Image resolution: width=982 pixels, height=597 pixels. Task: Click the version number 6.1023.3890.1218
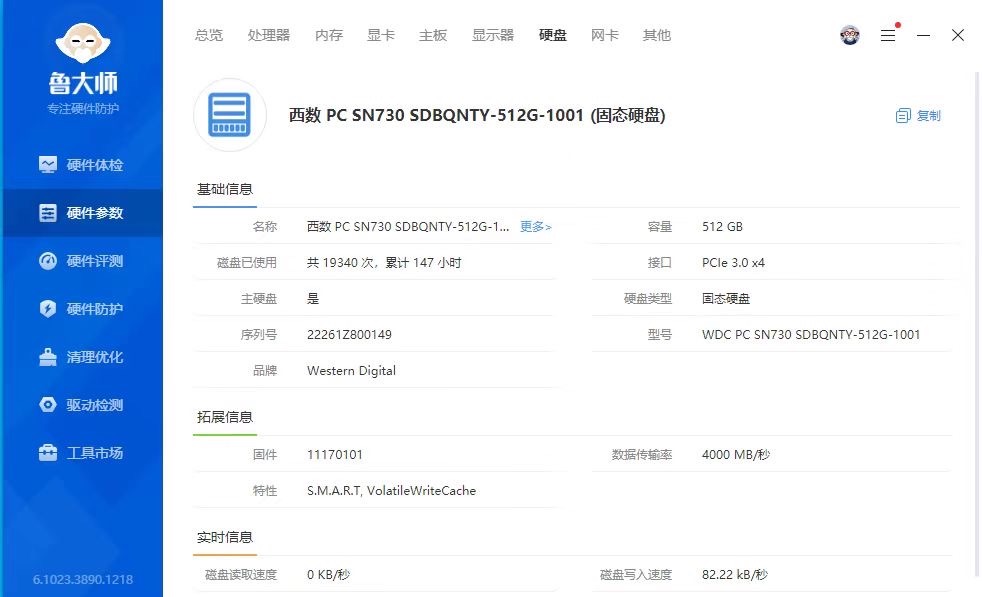(83, 579)
